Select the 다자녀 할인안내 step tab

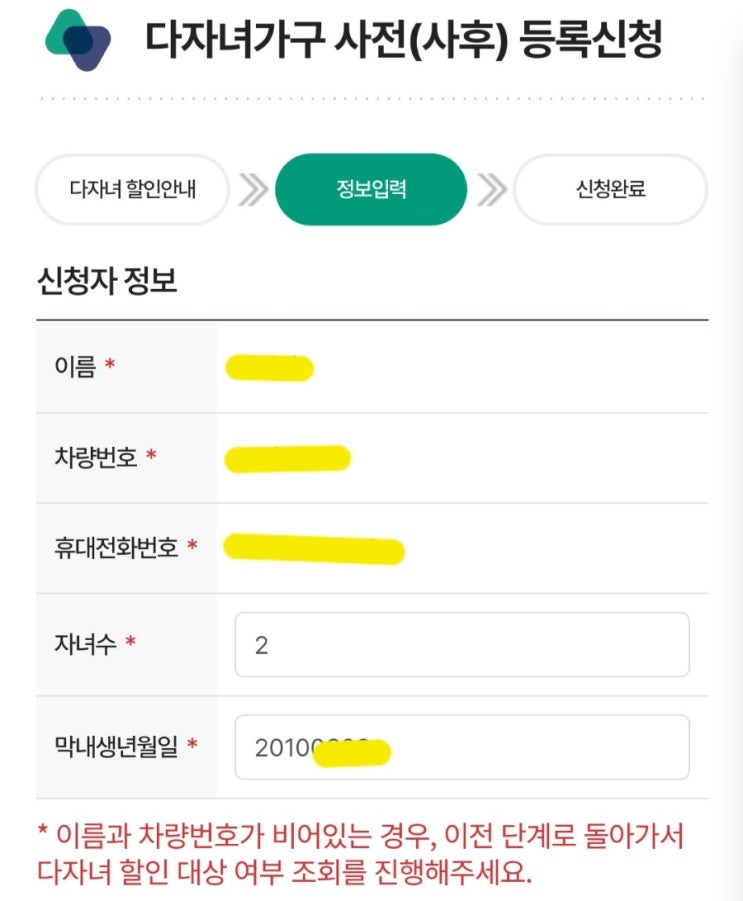coord(133,189)
